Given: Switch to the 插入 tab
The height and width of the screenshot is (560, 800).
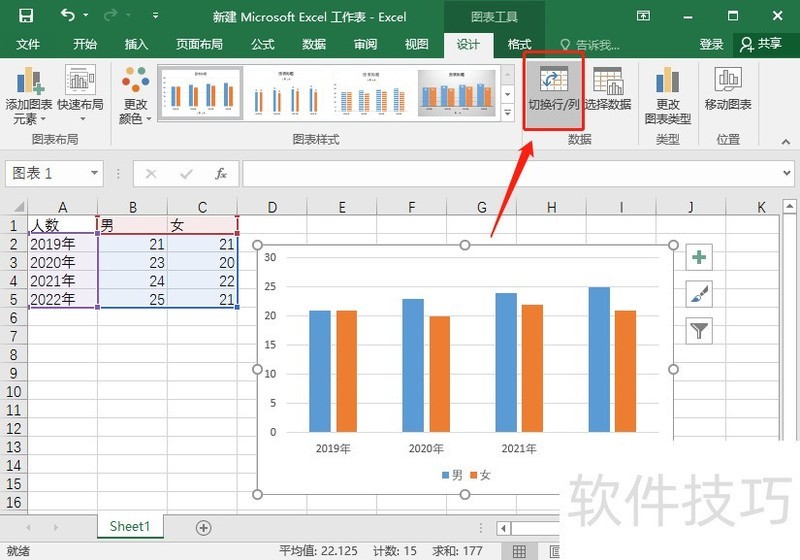Looking at the screenshot, I should 136,44.
